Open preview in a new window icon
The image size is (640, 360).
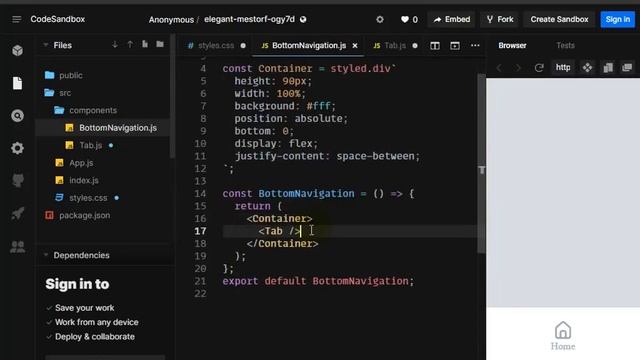point(627,67)
